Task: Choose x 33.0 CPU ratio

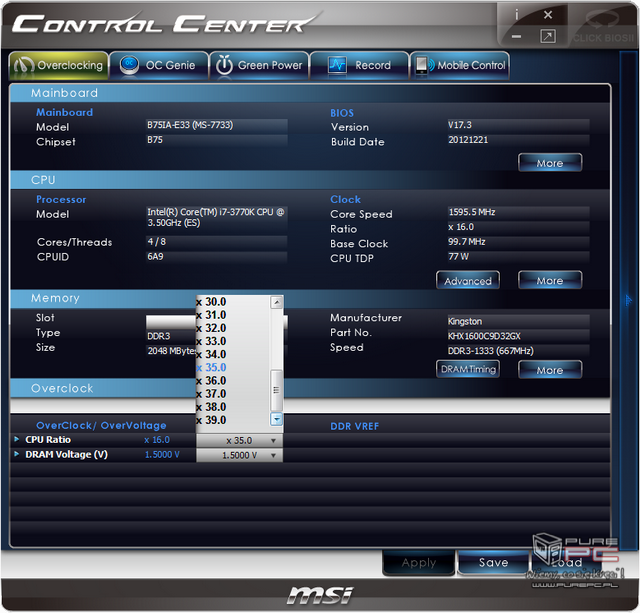Action: click(x=233, y=341)
